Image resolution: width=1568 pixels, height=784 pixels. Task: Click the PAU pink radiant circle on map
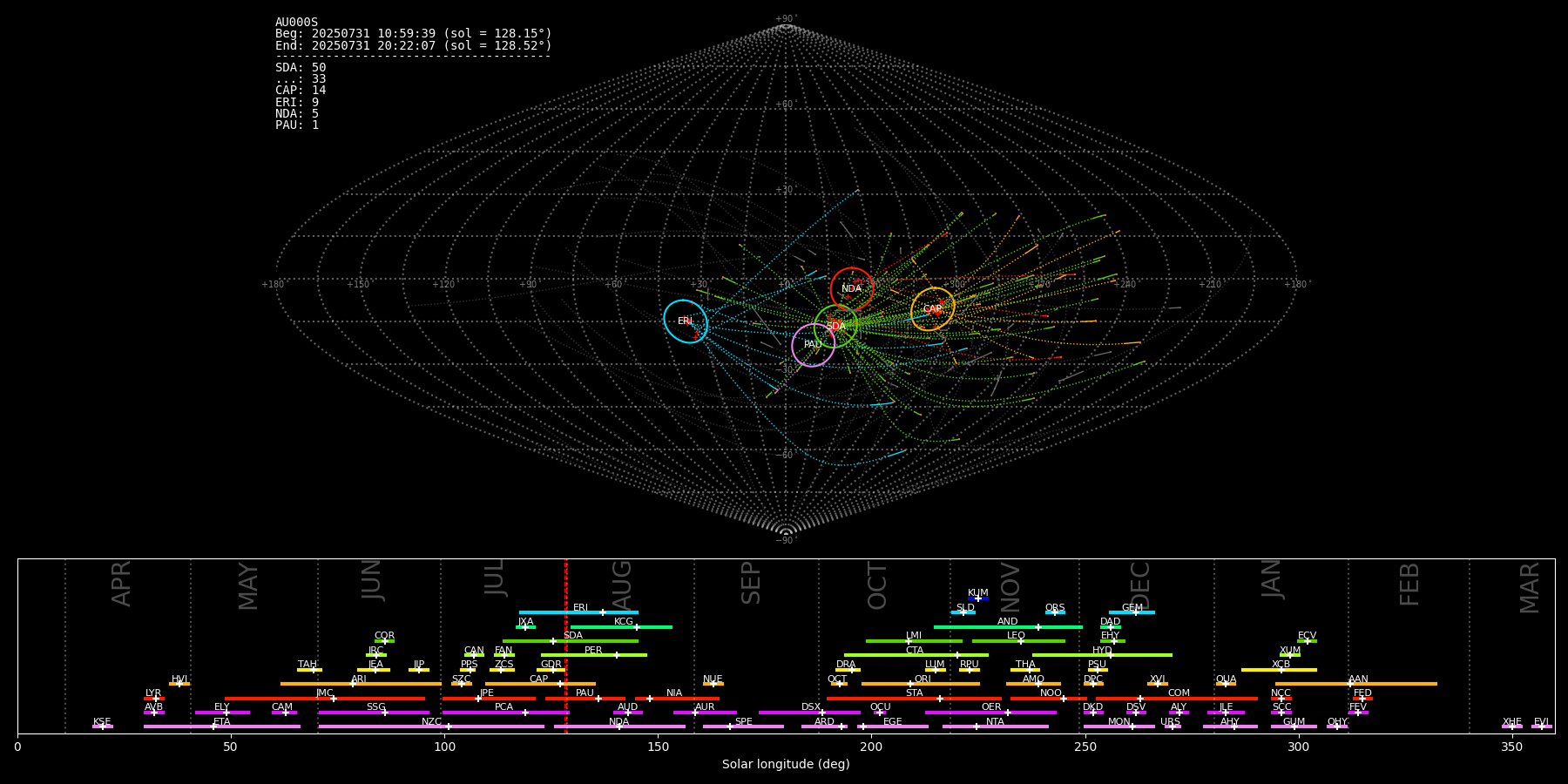click(814, 345)
